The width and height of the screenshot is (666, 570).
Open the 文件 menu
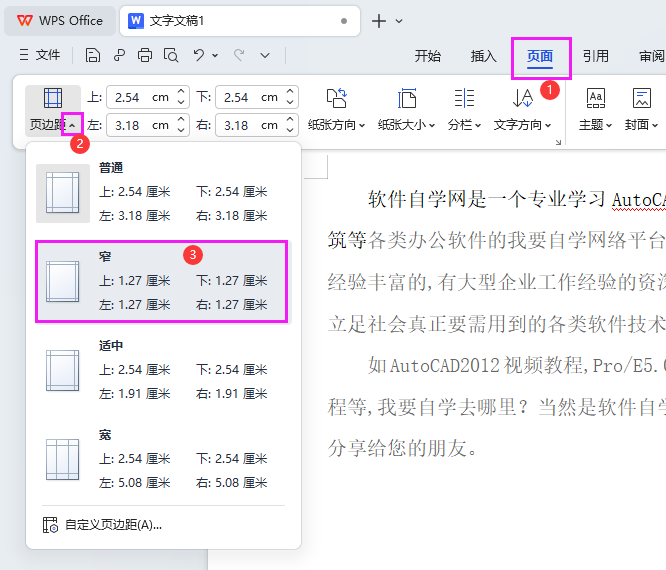[48, 55]
